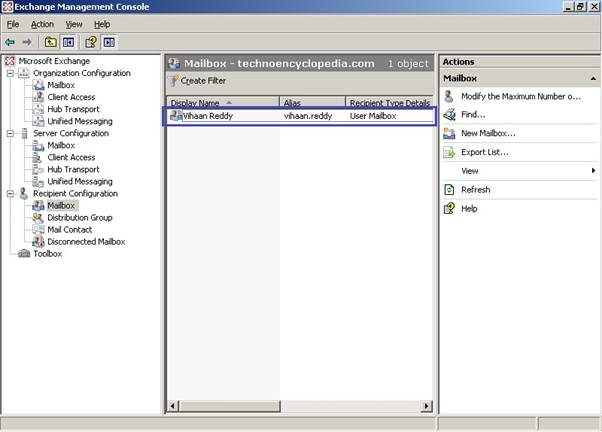Select Mailbox under Recipient Configuration
Screen dimensions: 602x432
click(x=61, y=205)
